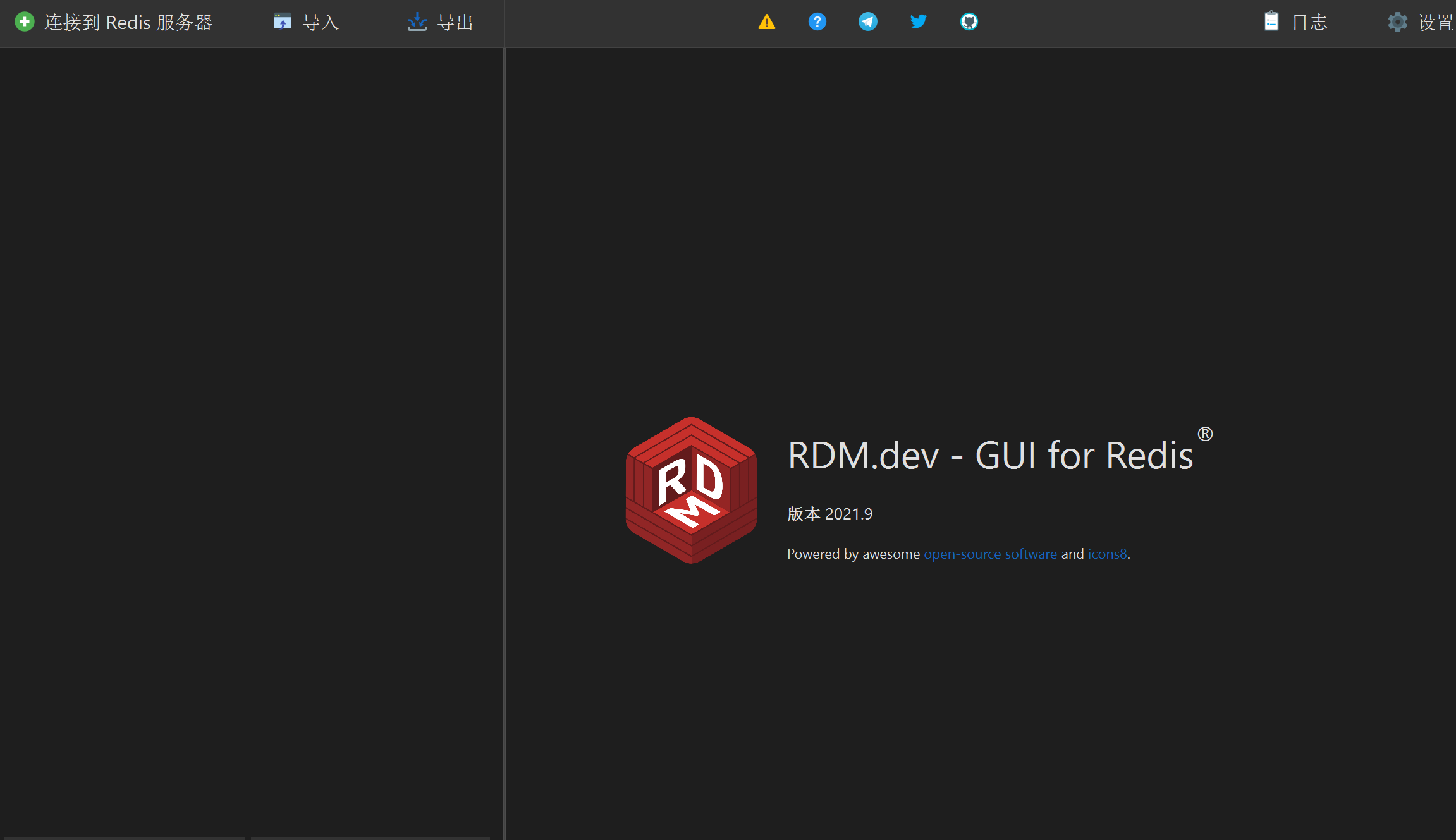1456x840 pixels.
Task: Click the 版本 2021.9 version text
Action: 829,514
